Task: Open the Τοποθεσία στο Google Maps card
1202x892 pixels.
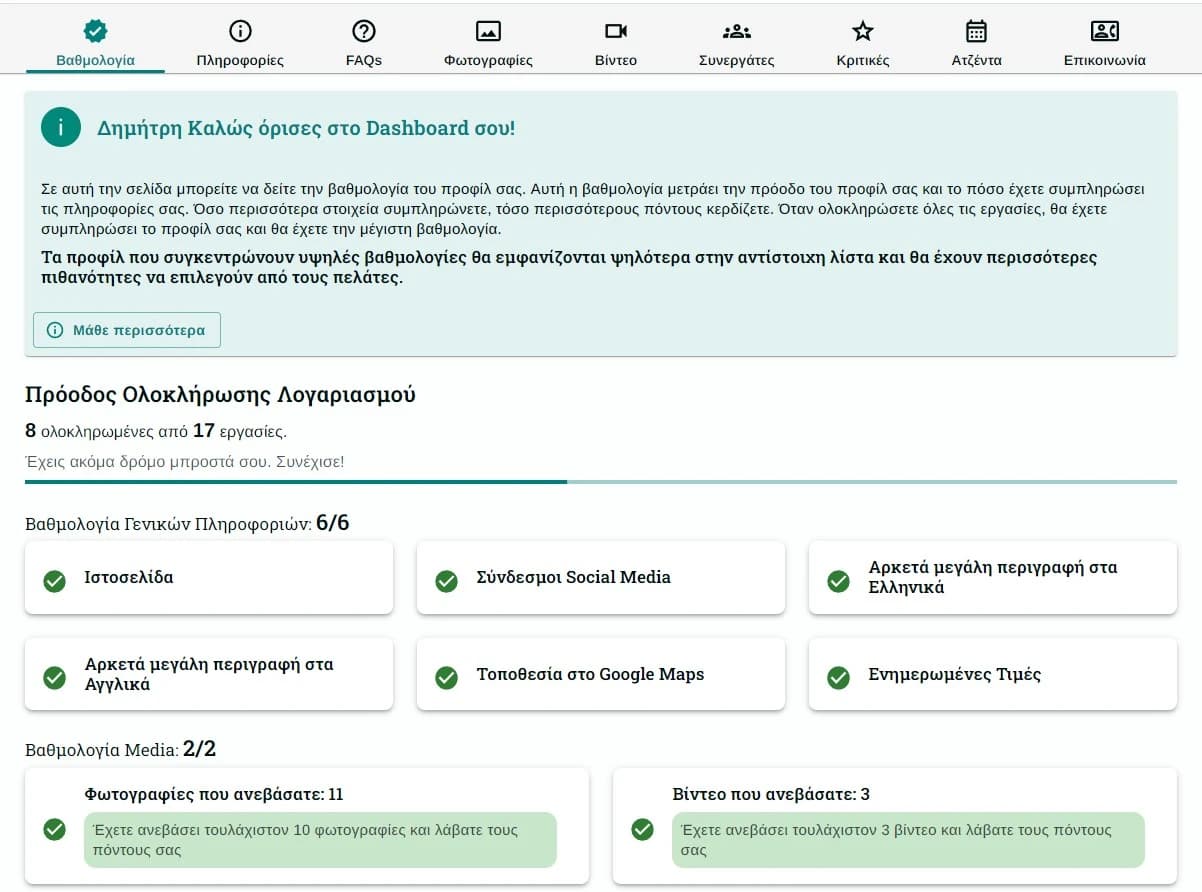Action: 601,675
